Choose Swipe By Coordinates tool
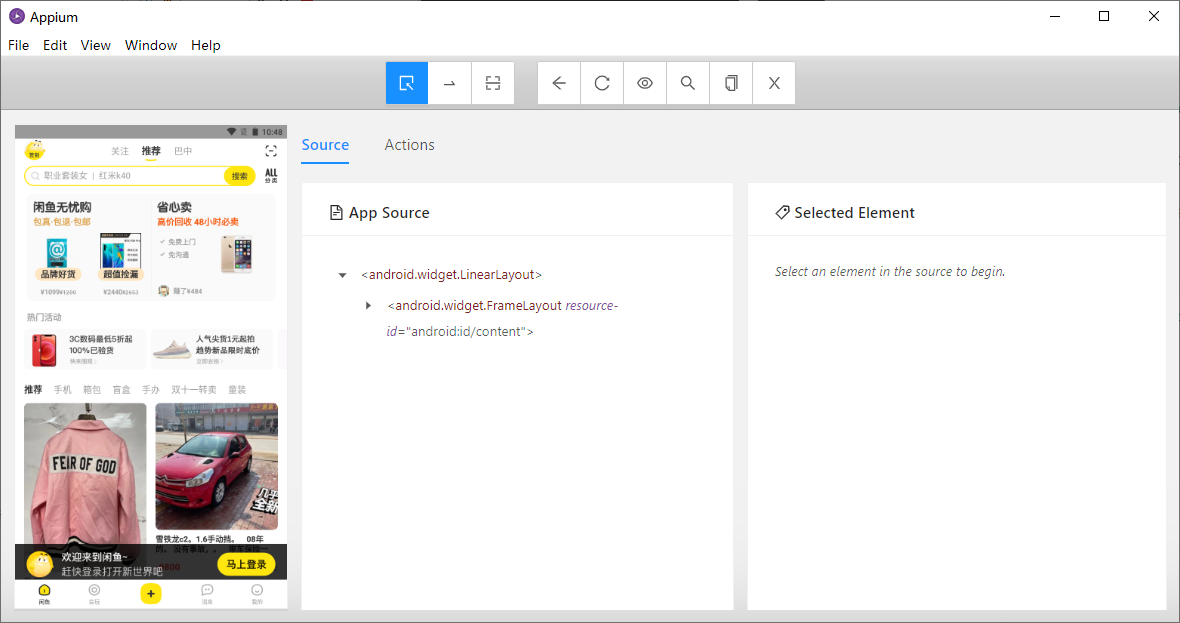Image resolution: width=1180 pixels, height=623 pixels. click(x=450, y=83)
